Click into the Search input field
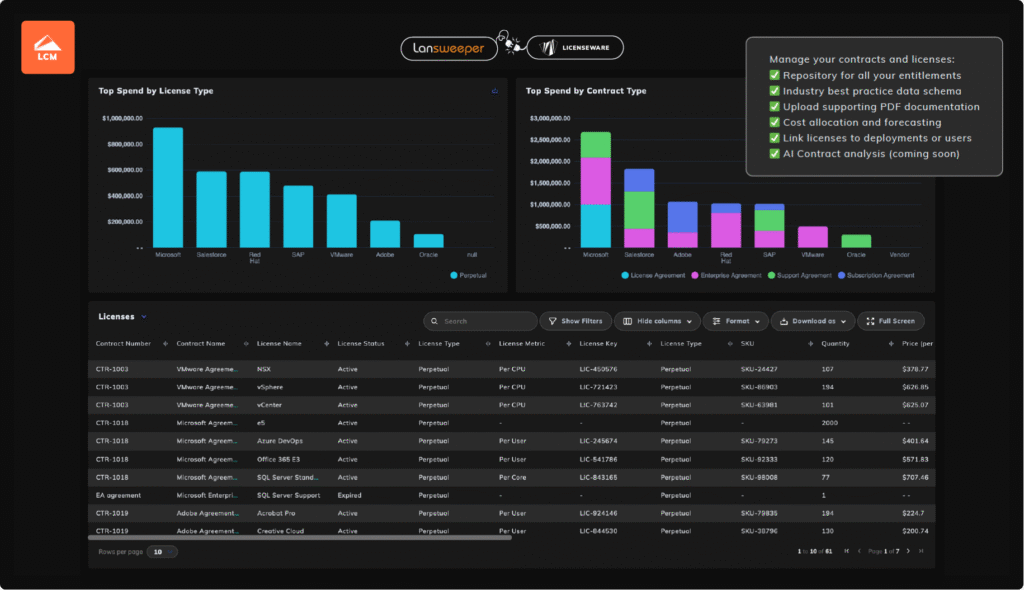 [x=481, y=321]
